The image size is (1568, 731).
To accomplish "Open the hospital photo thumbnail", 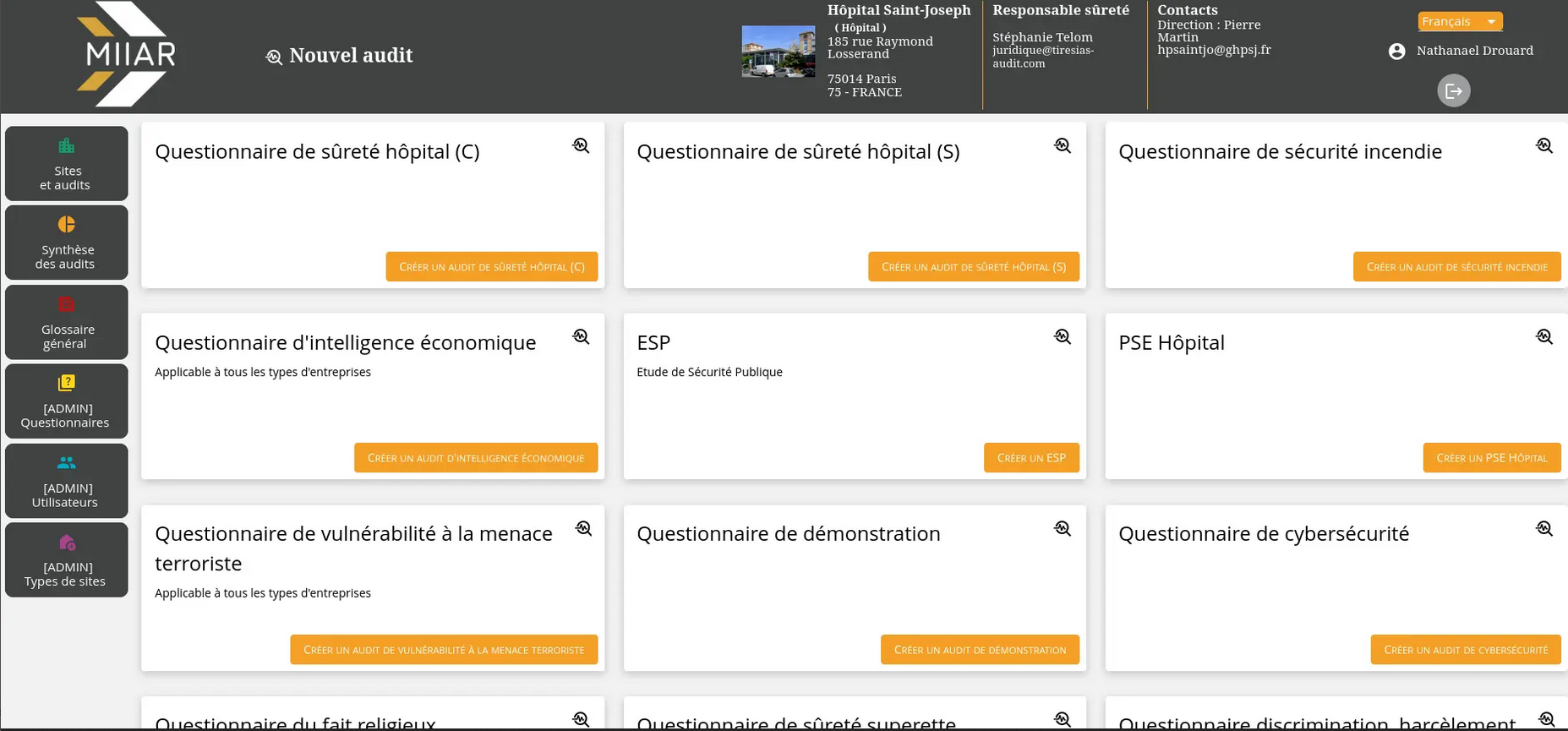I will 778,52.
